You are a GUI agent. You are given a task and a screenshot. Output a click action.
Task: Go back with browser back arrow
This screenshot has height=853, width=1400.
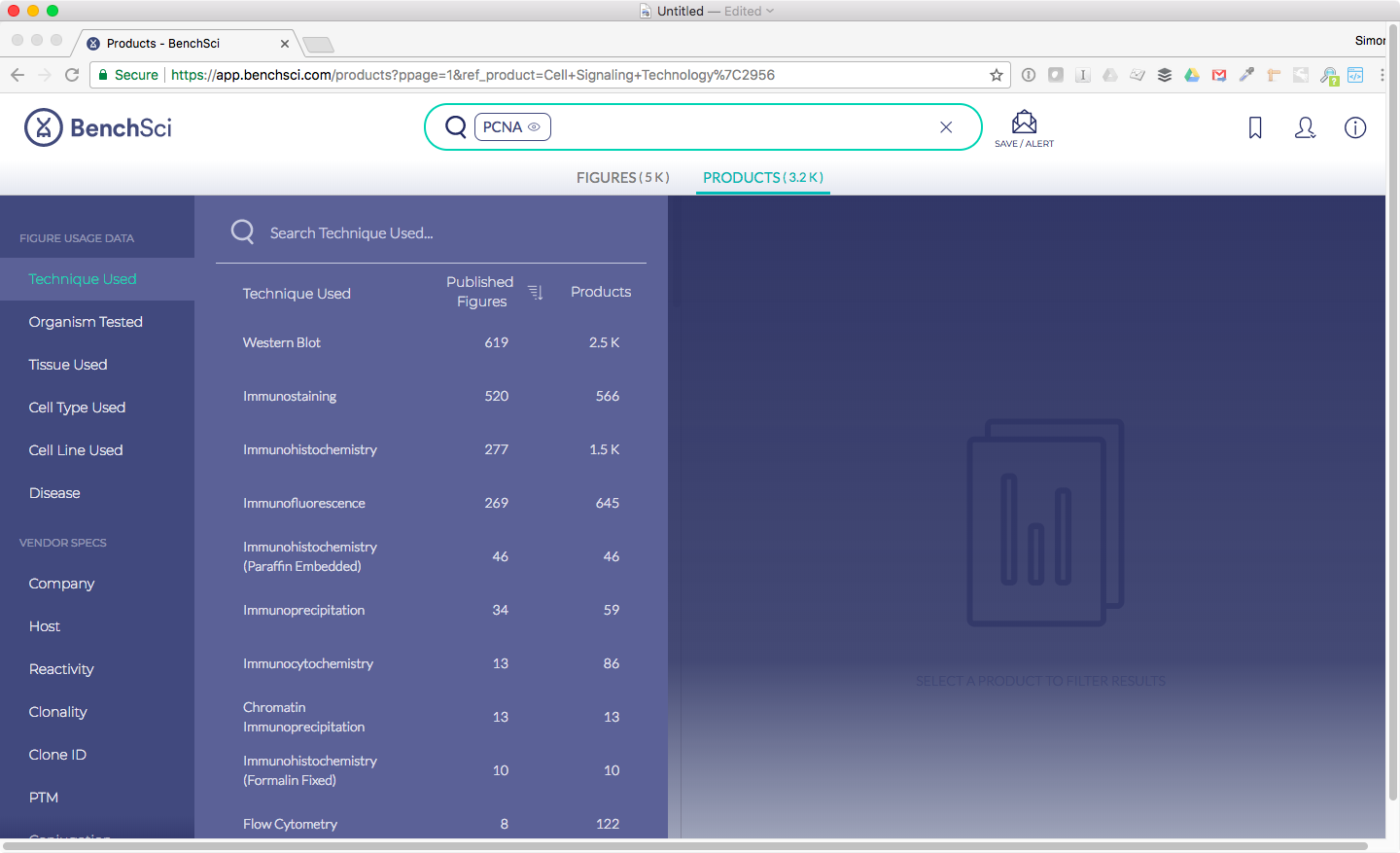(17, 75)
